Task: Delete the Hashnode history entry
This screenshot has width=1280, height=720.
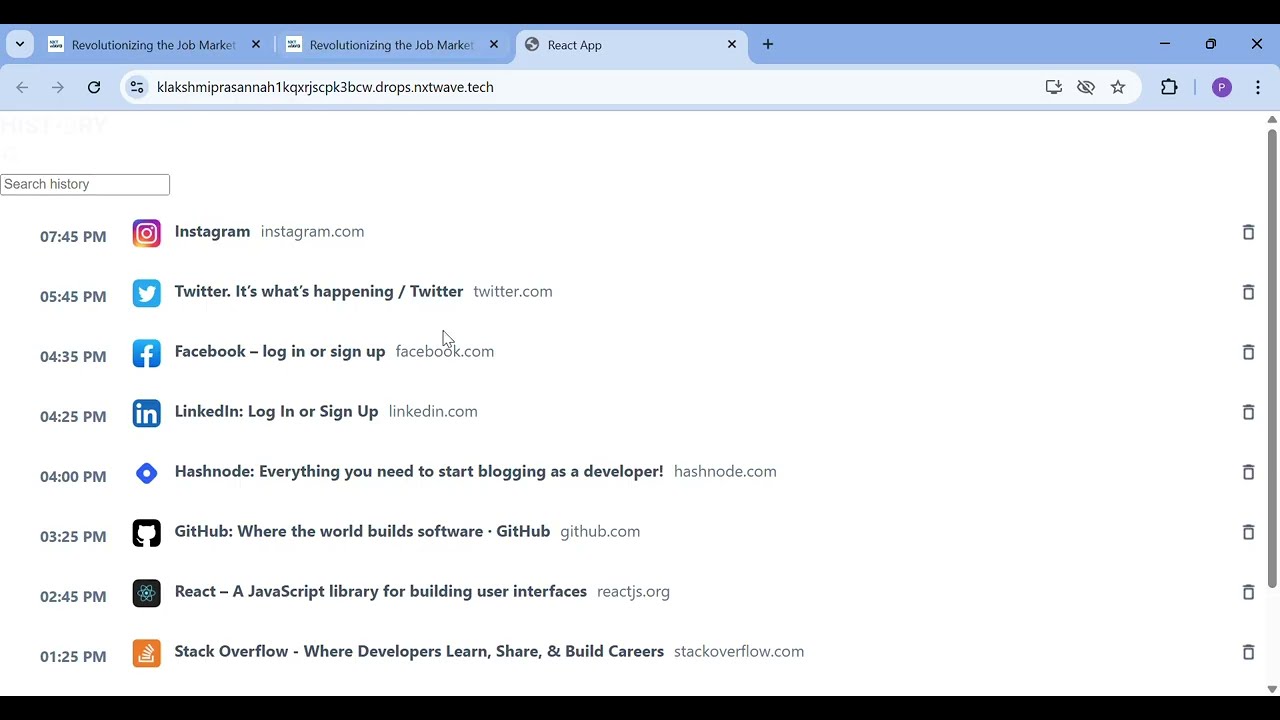Action: [1248, 472]
